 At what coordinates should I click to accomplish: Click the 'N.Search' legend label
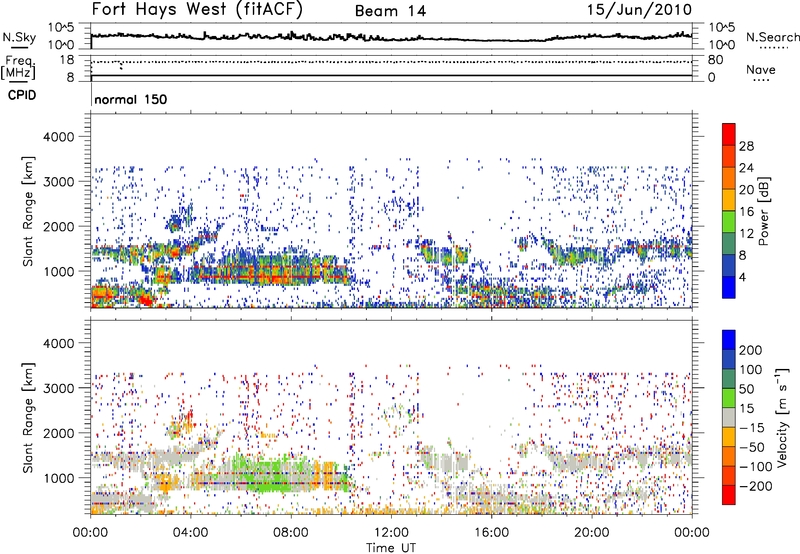point(773,37)
